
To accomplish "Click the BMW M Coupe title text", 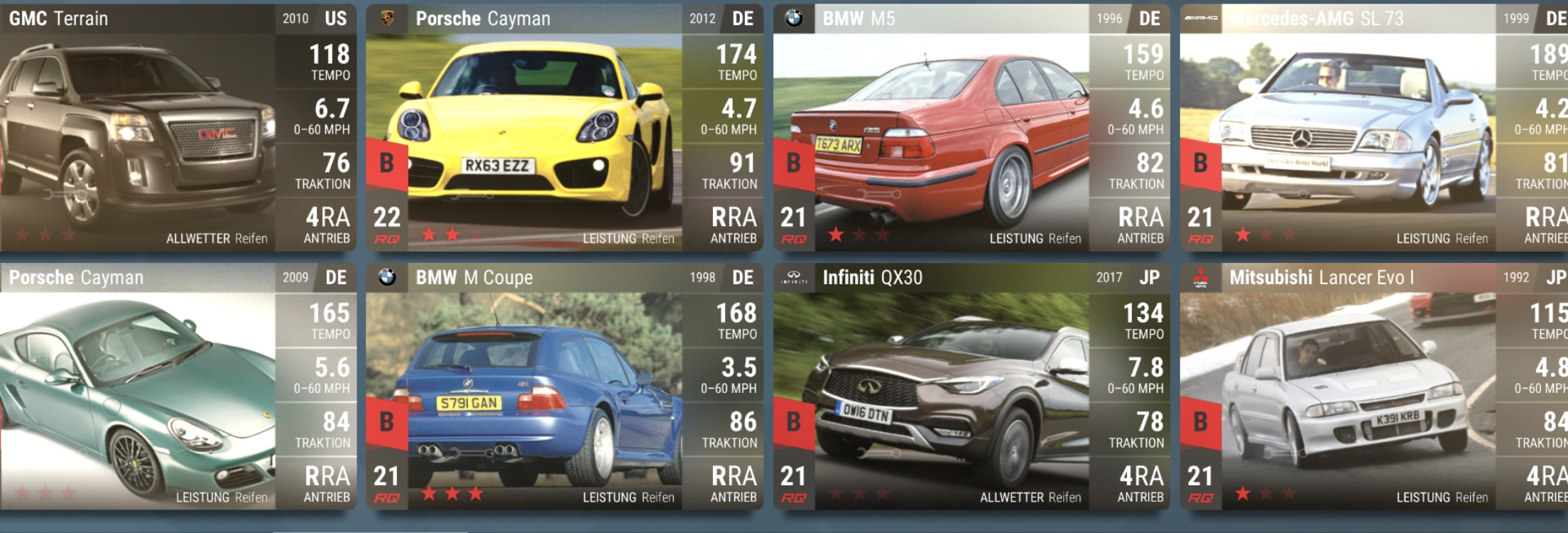I will coord(474,277).
